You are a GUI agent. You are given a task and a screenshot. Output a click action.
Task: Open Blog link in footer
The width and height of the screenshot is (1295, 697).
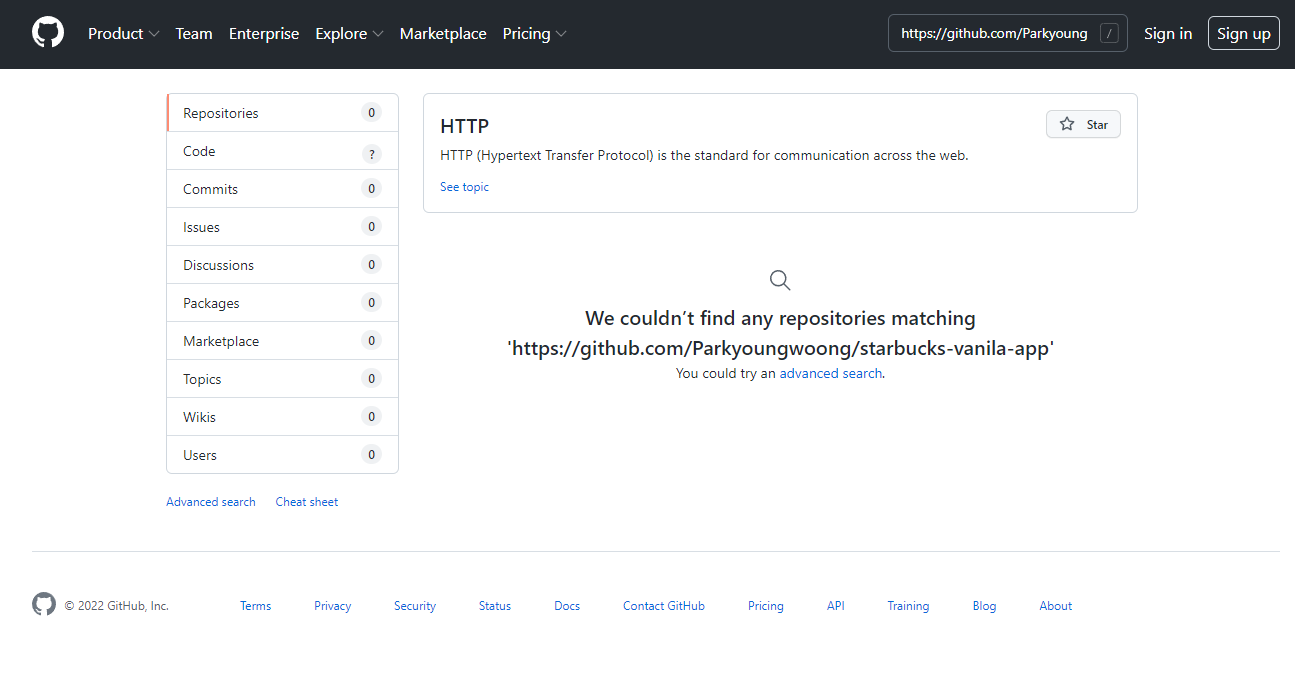(x=984, y=606)
